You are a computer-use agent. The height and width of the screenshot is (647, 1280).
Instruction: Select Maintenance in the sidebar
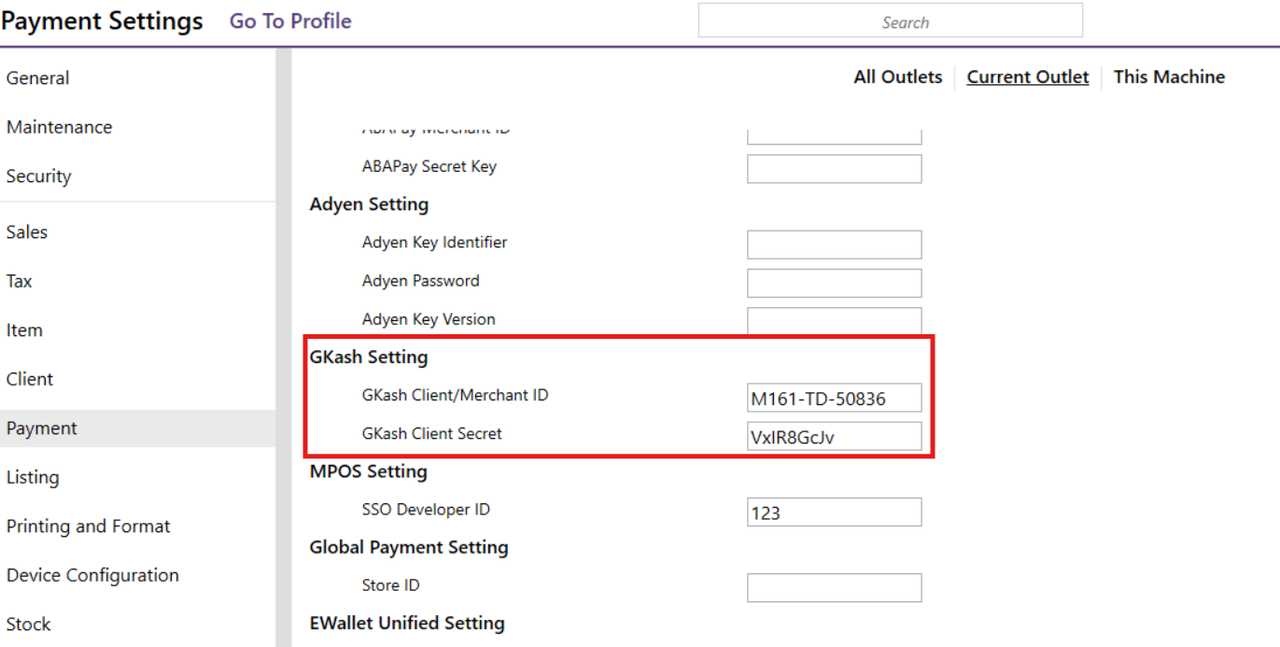tap(59, 127)
